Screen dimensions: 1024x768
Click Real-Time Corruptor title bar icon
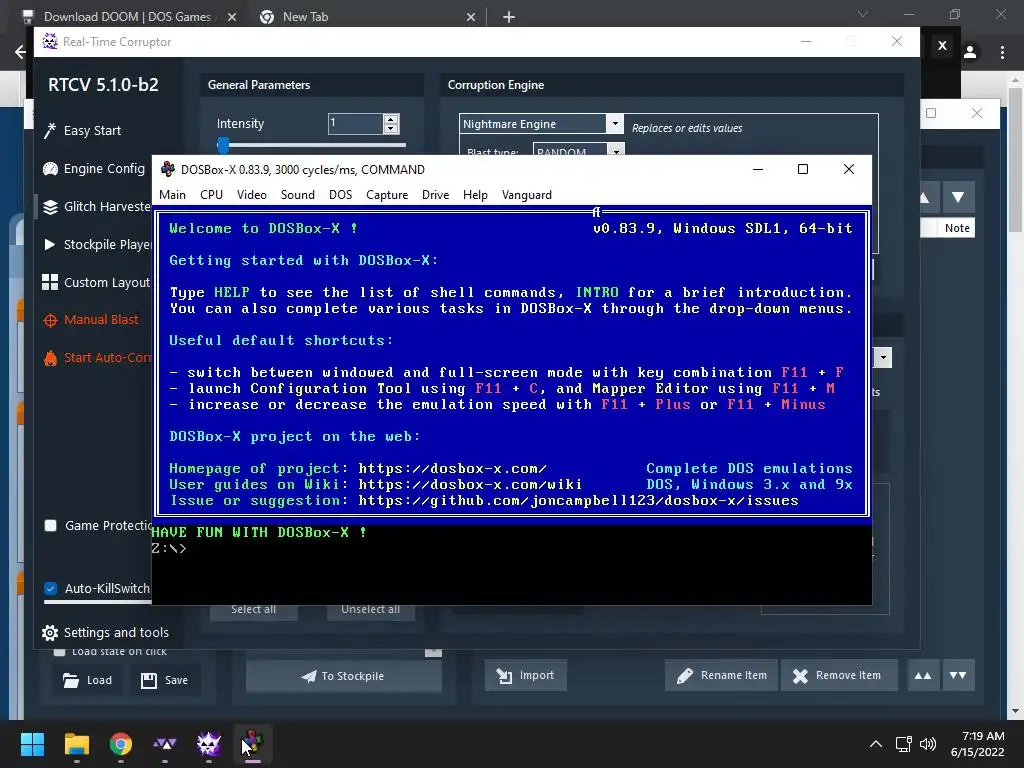[x=50, y=41]
